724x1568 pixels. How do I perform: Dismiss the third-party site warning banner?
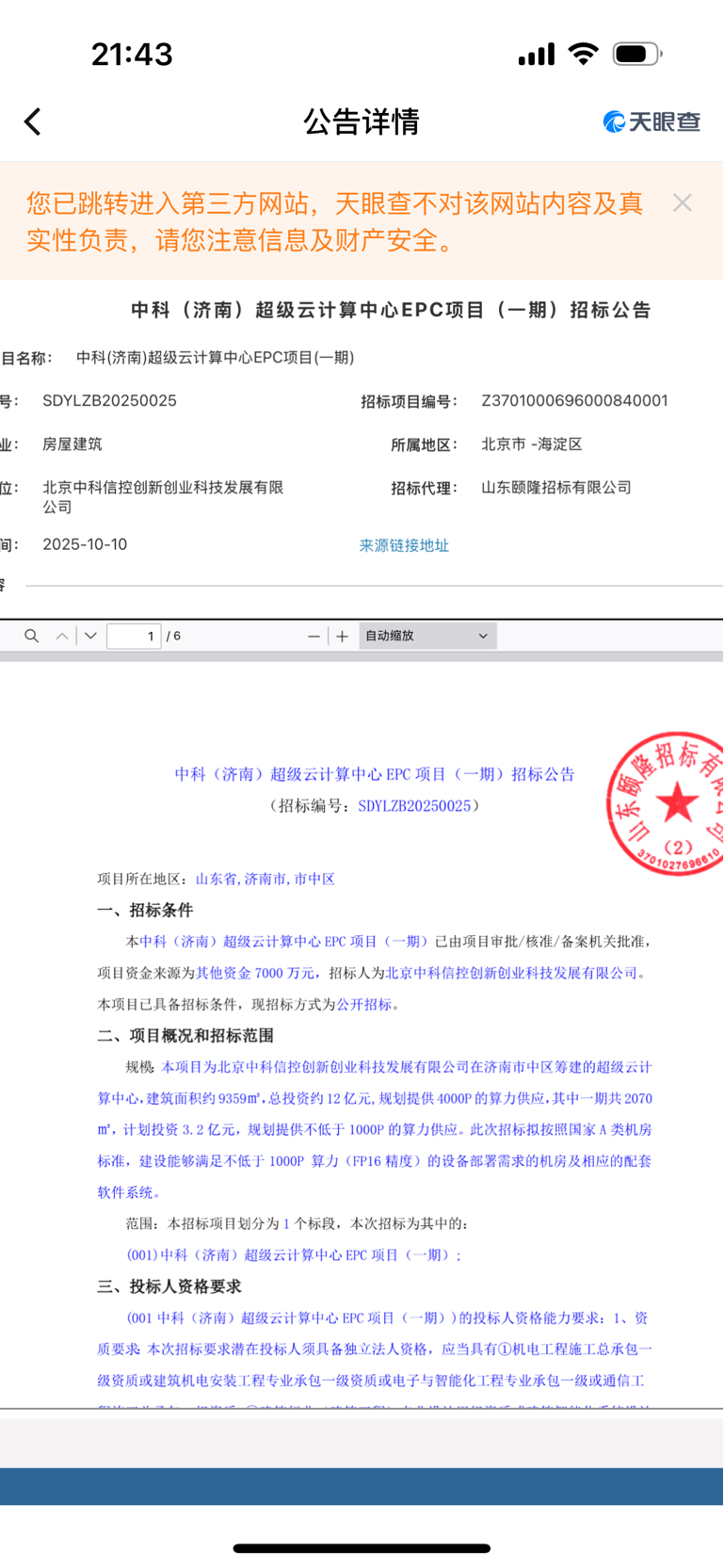[683, 202]
